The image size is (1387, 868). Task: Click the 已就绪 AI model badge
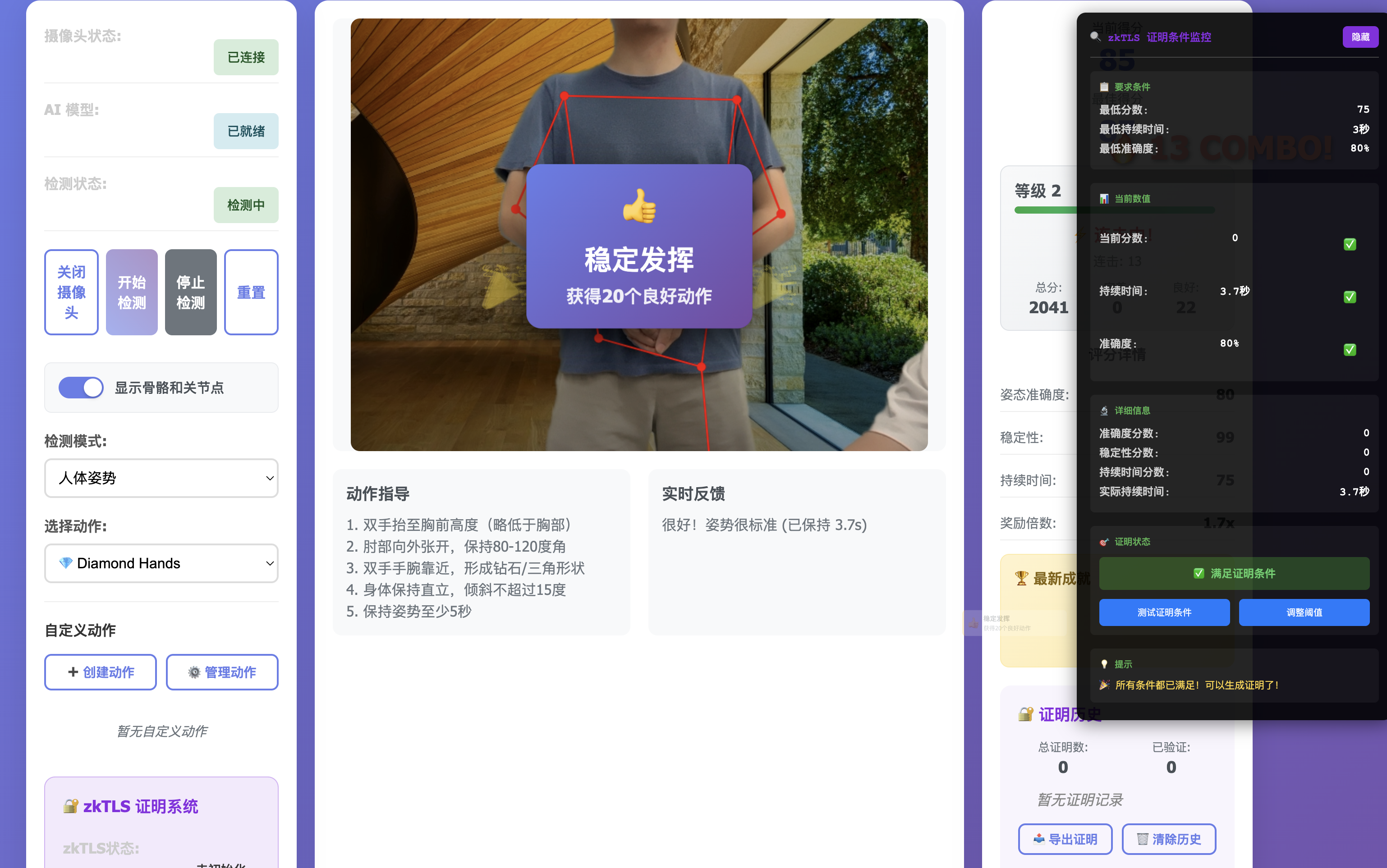point(246,131)
